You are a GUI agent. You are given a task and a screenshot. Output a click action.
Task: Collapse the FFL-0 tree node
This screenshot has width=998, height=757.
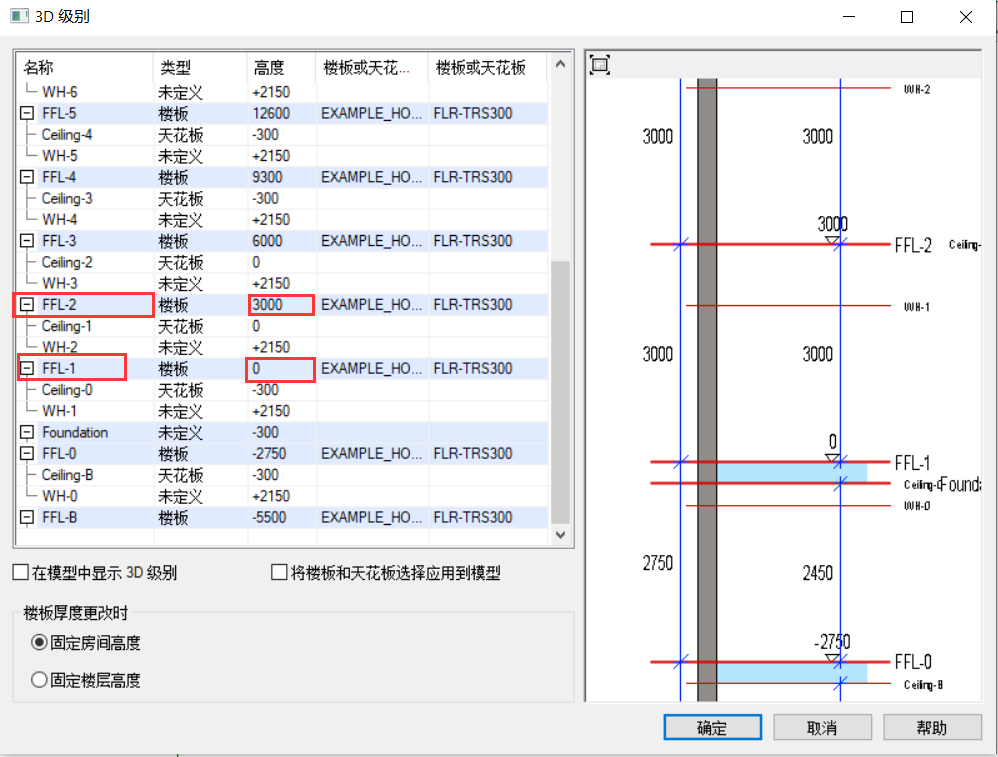click(x=27, y=453)
